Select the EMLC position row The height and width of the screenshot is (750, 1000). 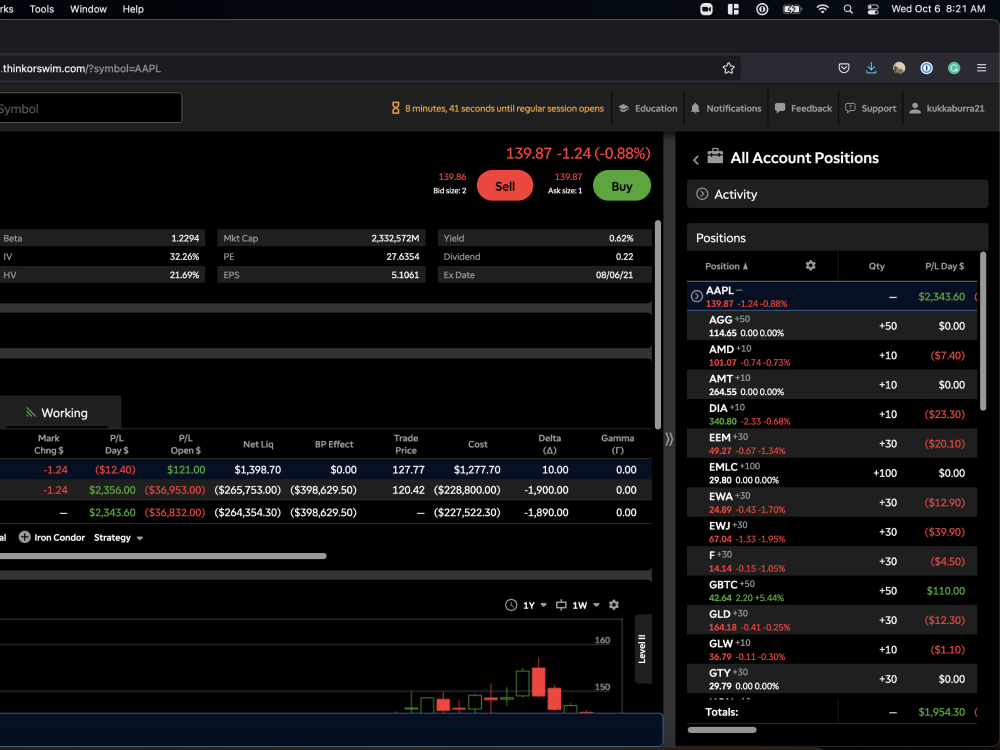point(832,473)
